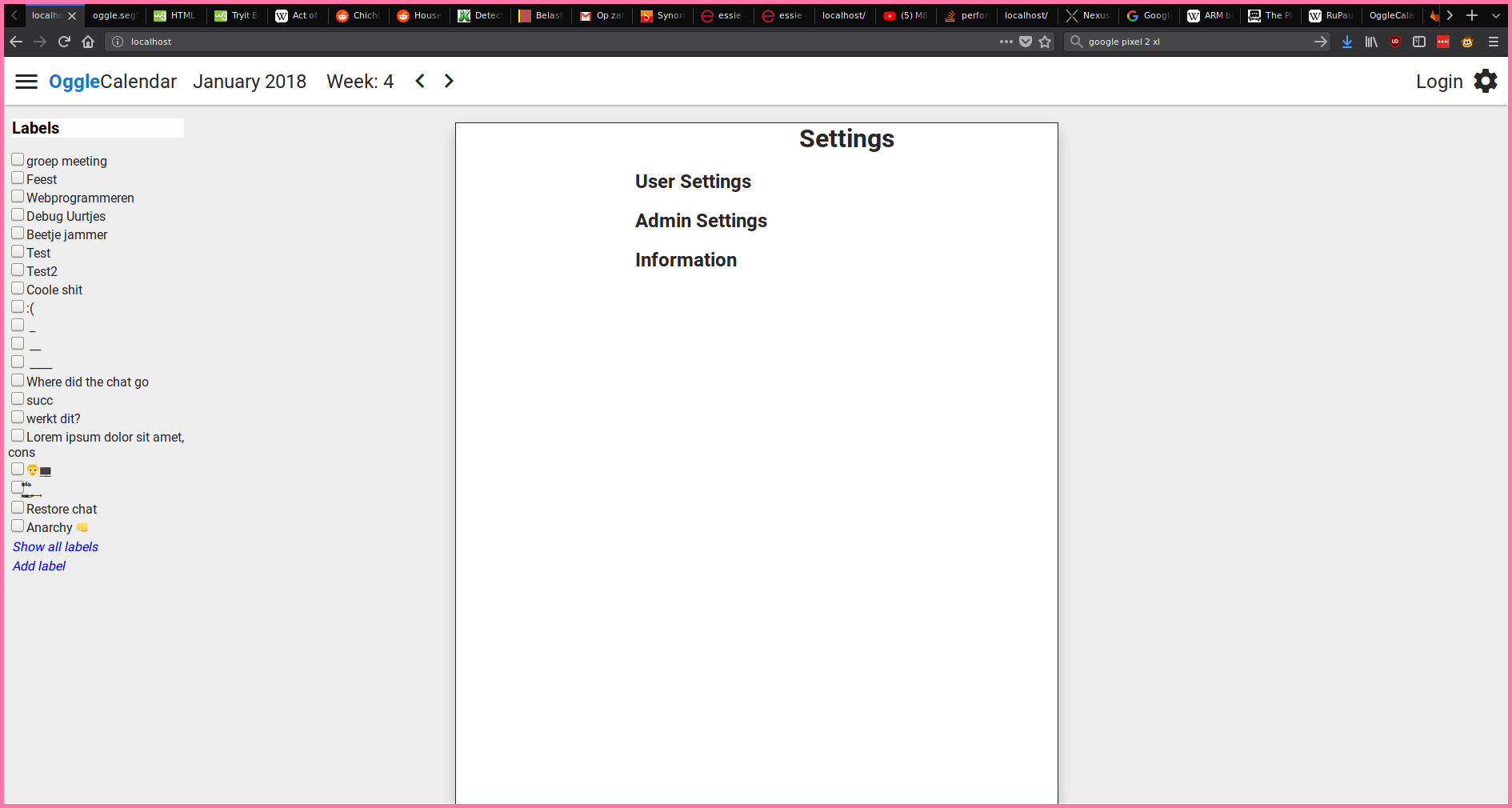Check the Webprogrammeren label
The height and width of the screenshot is (808, 1512).
(x=18, y=197)
